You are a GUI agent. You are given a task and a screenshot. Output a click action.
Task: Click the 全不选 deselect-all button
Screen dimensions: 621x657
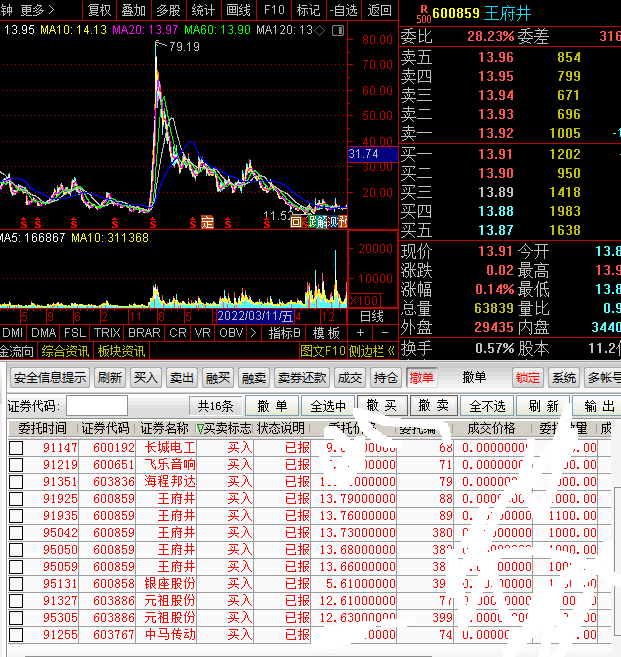487,406
